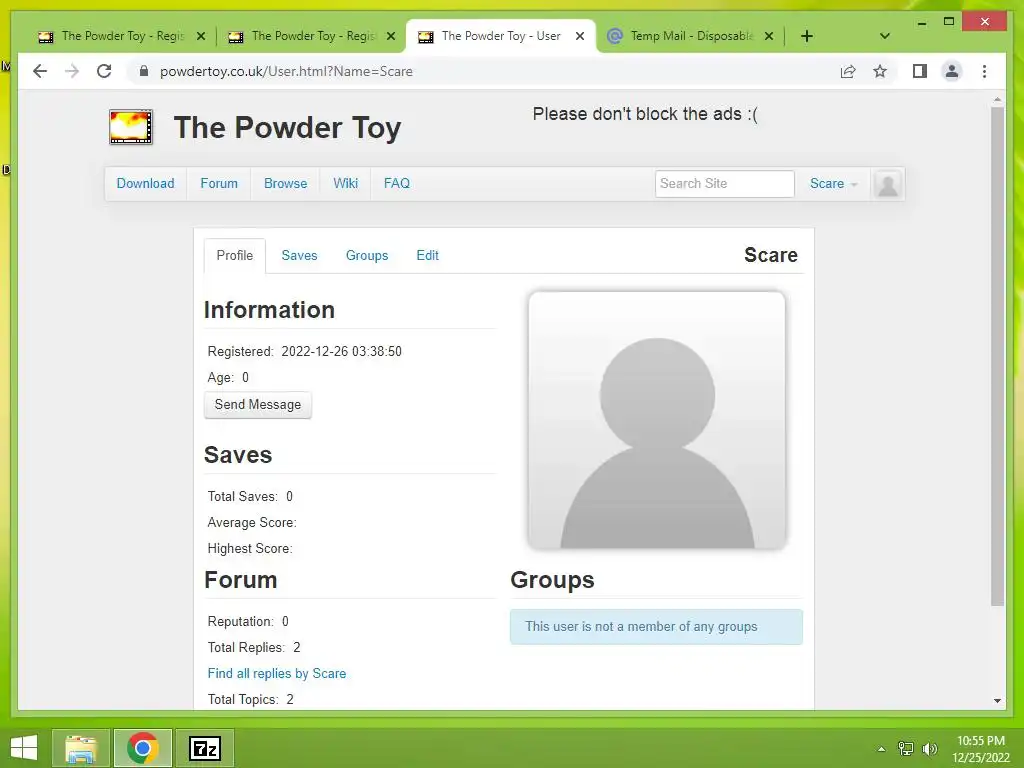Click the registered date 2022-12-26 03:38:50
This screenshot has height=768, width=1024.
(x=342, y=351)
